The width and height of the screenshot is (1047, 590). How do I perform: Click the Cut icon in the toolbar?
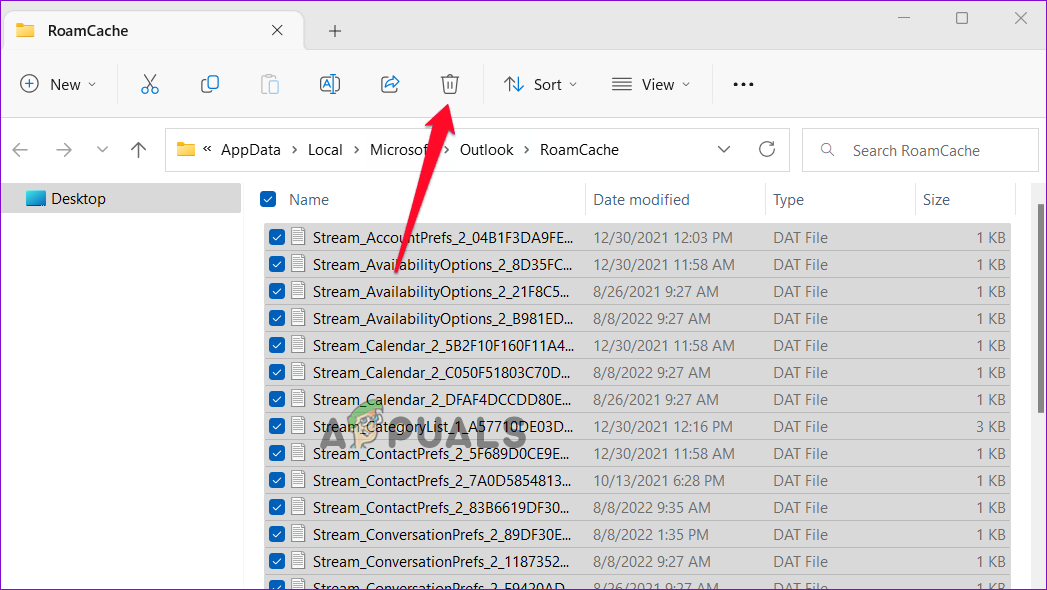[x=149, y=84]
